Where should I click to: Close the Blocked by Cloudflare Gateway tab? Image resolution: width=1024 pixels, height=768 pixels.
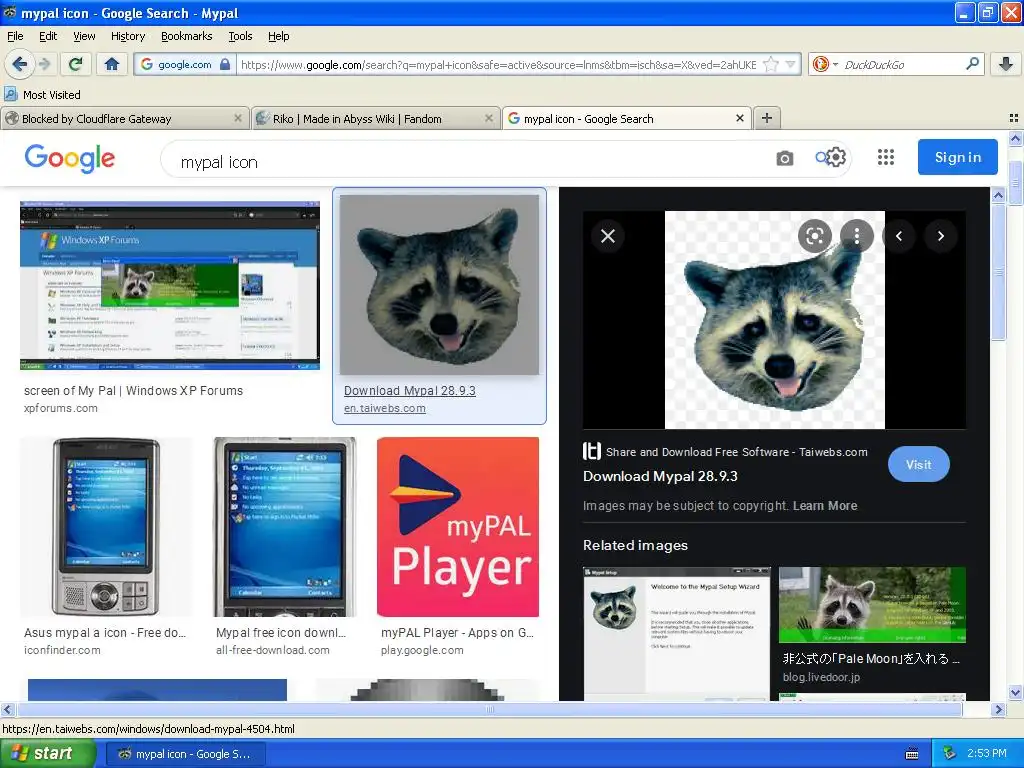point(238,118)
